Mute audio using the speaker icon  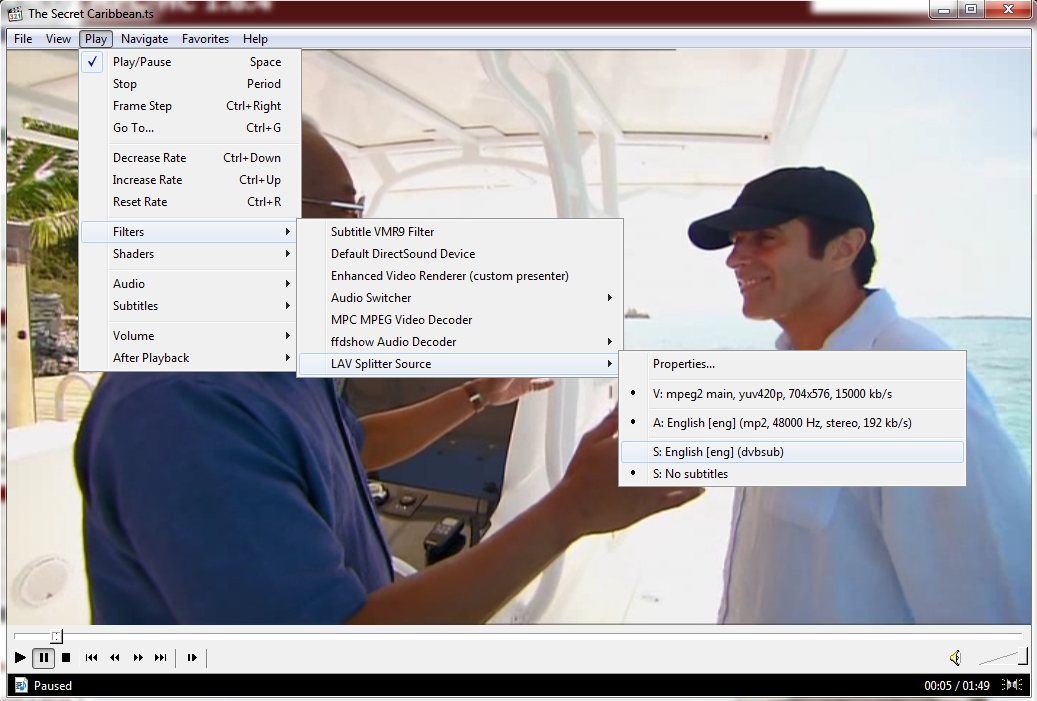click(955, 657)
